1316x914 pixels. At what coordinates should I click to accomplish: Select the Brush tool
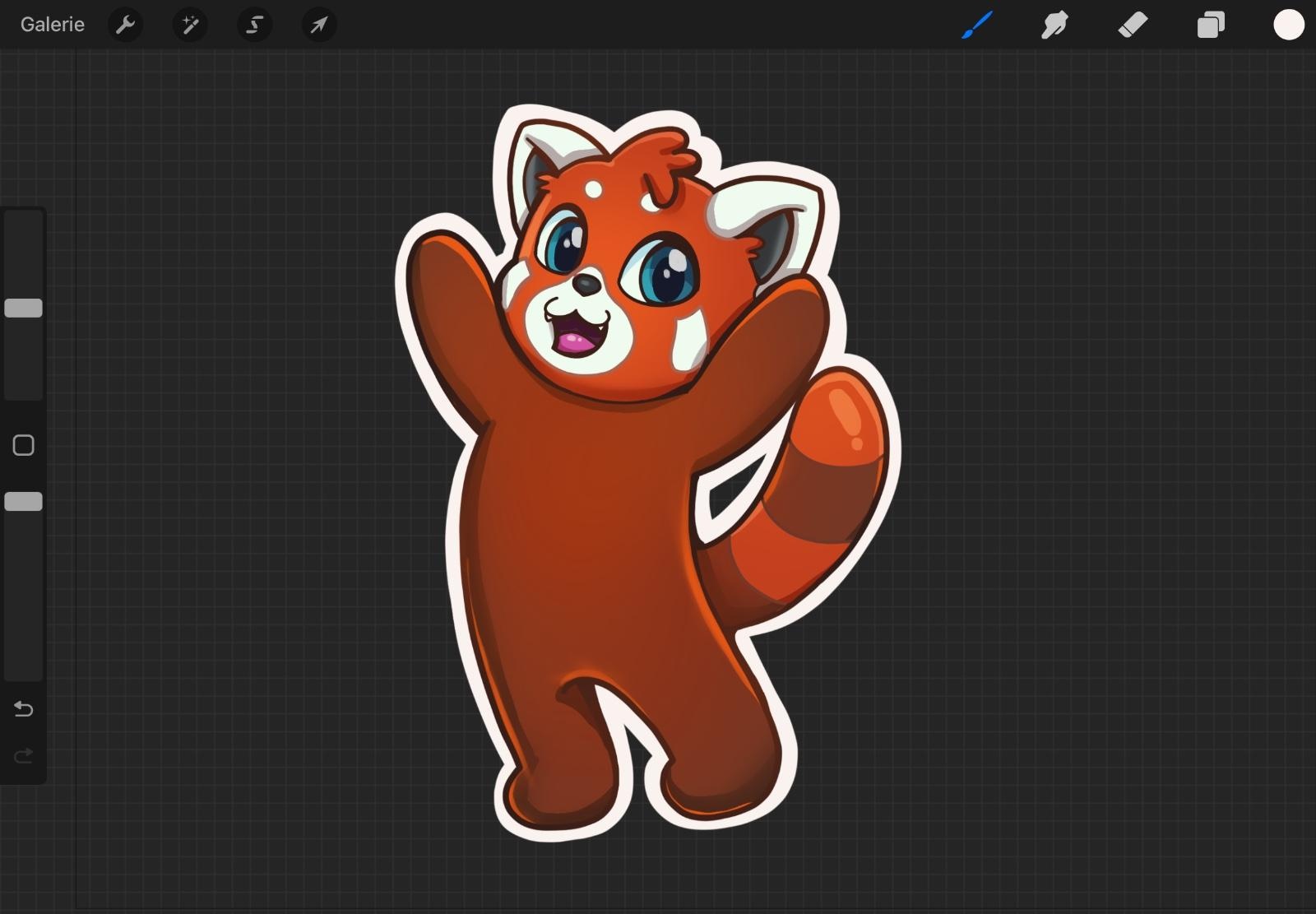pyautogui.click(x=977, y=25)
